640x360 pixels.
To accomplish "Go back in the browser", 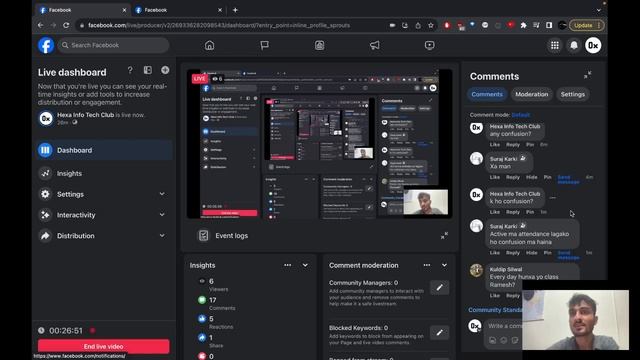I will point(40,25).
